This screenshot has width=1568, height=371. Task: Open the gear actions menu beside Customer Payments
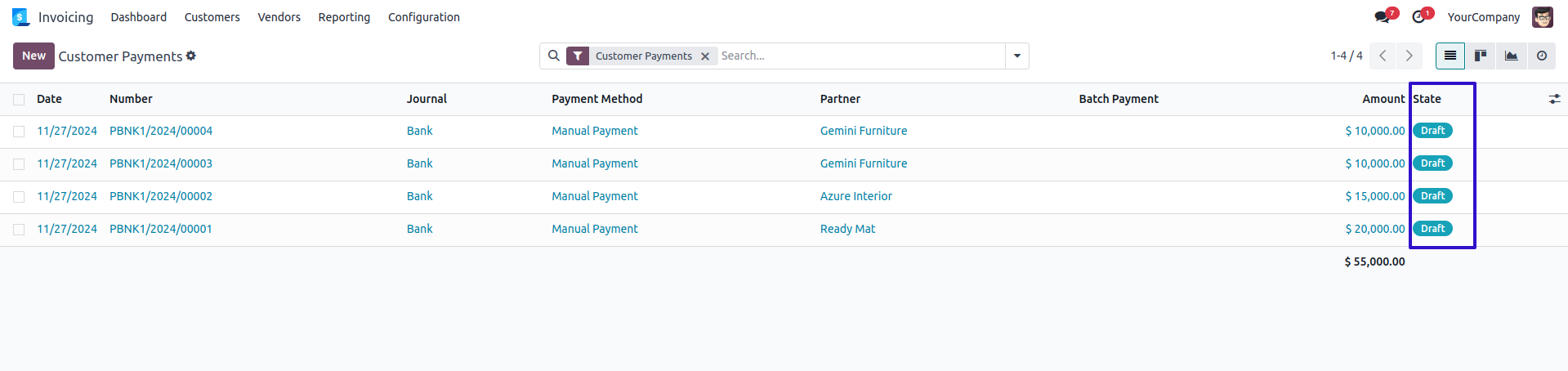(x=191, y=56)
